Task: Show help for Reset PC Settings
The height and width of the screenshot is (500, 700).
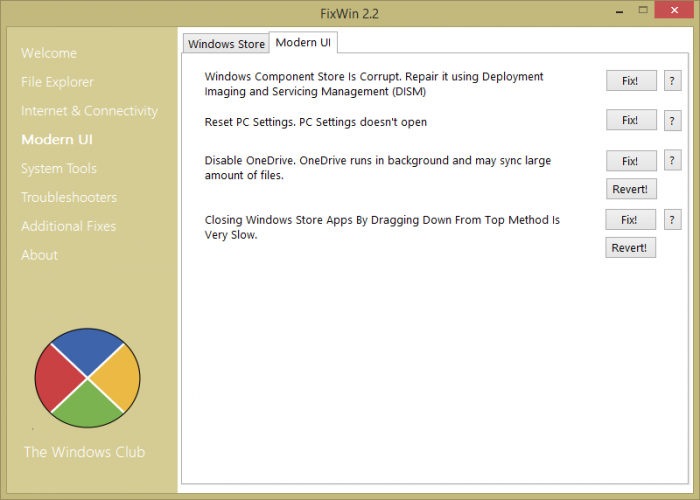Action: 672,121
